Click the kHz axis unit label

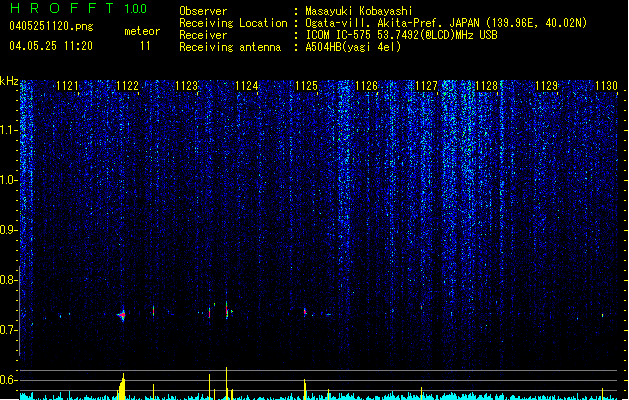[9, 81]
